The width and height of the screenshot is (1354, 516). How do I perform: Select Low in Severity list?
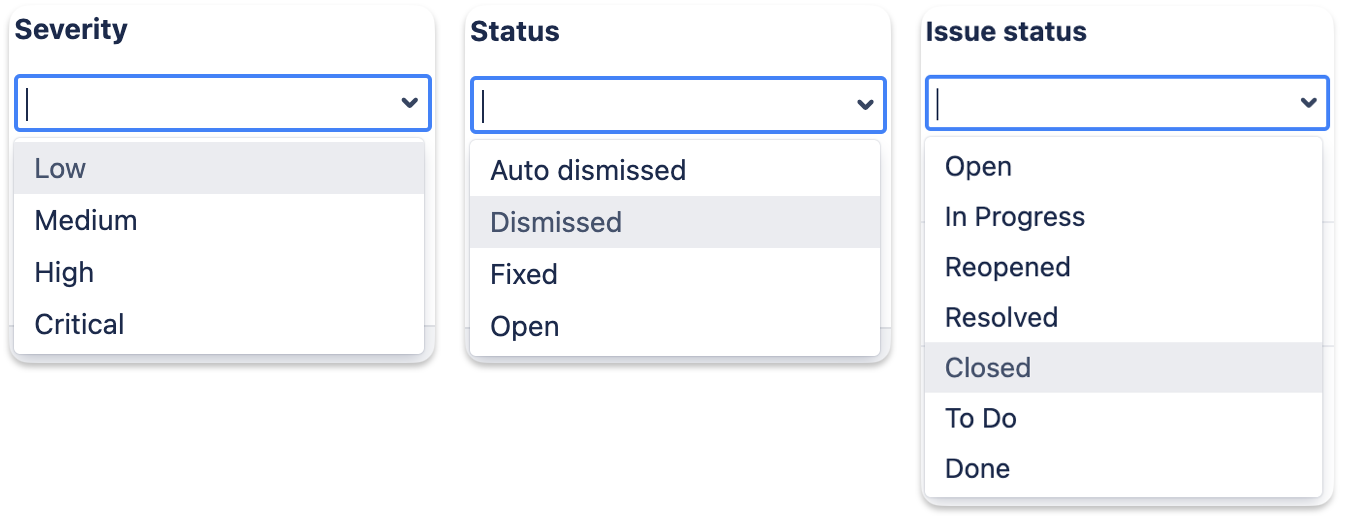60,168
